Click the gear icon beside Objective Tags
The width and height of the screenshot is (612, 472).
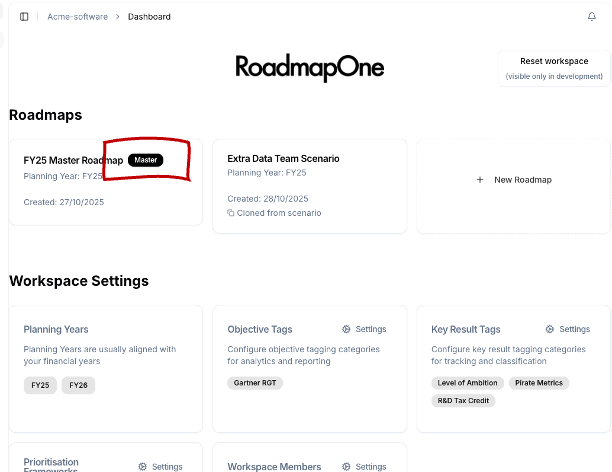(346, 329)
